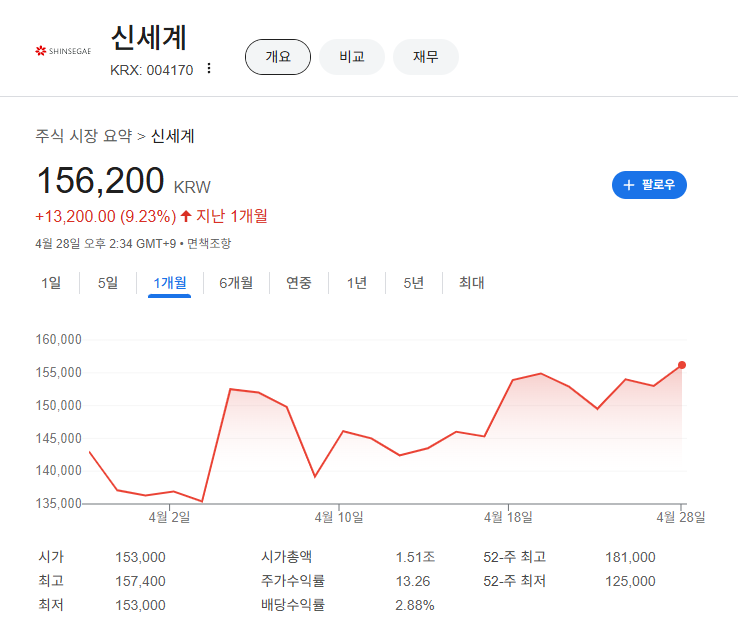This screenshot has width=738, height=631.
Task: Click the +13,200.00 (9.23%) change text
Action: (106, 216)
